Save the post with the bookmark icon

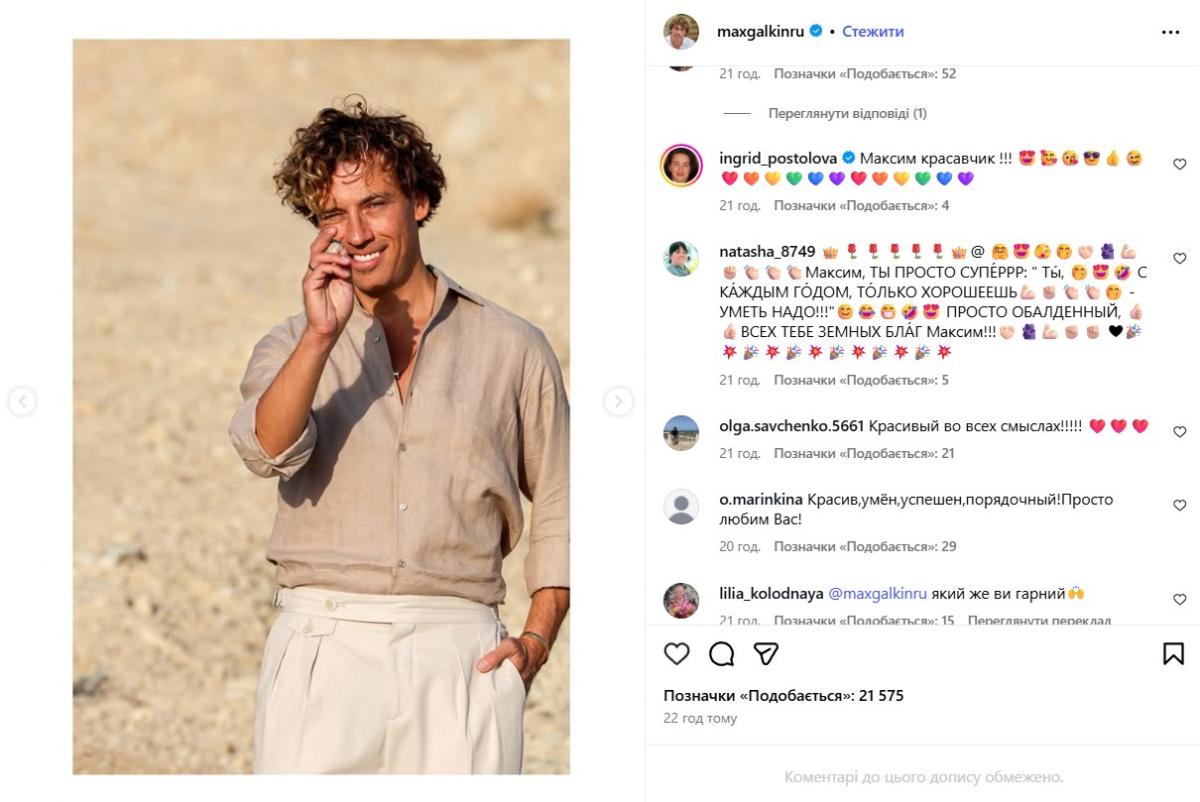coord(1173,654)
